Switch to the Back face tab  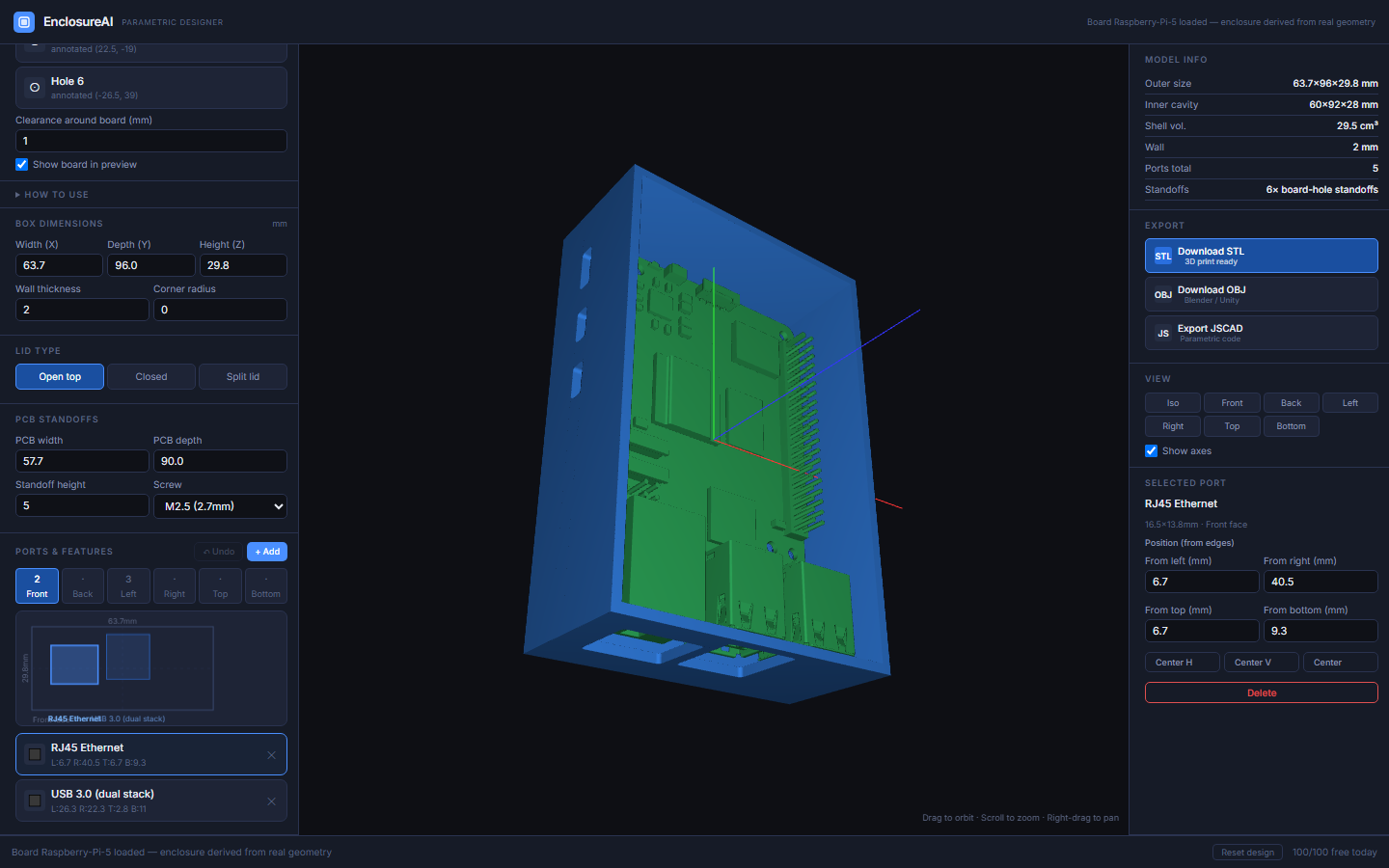[x=83, y=586]
